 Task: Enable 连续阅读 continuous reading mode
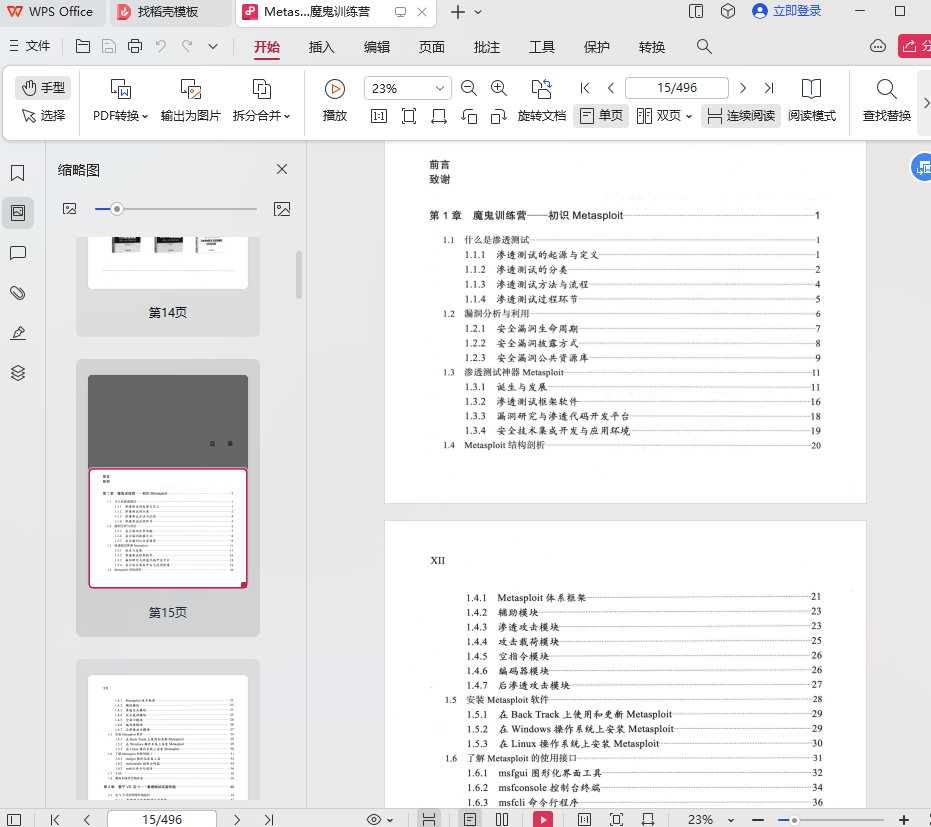743,115
